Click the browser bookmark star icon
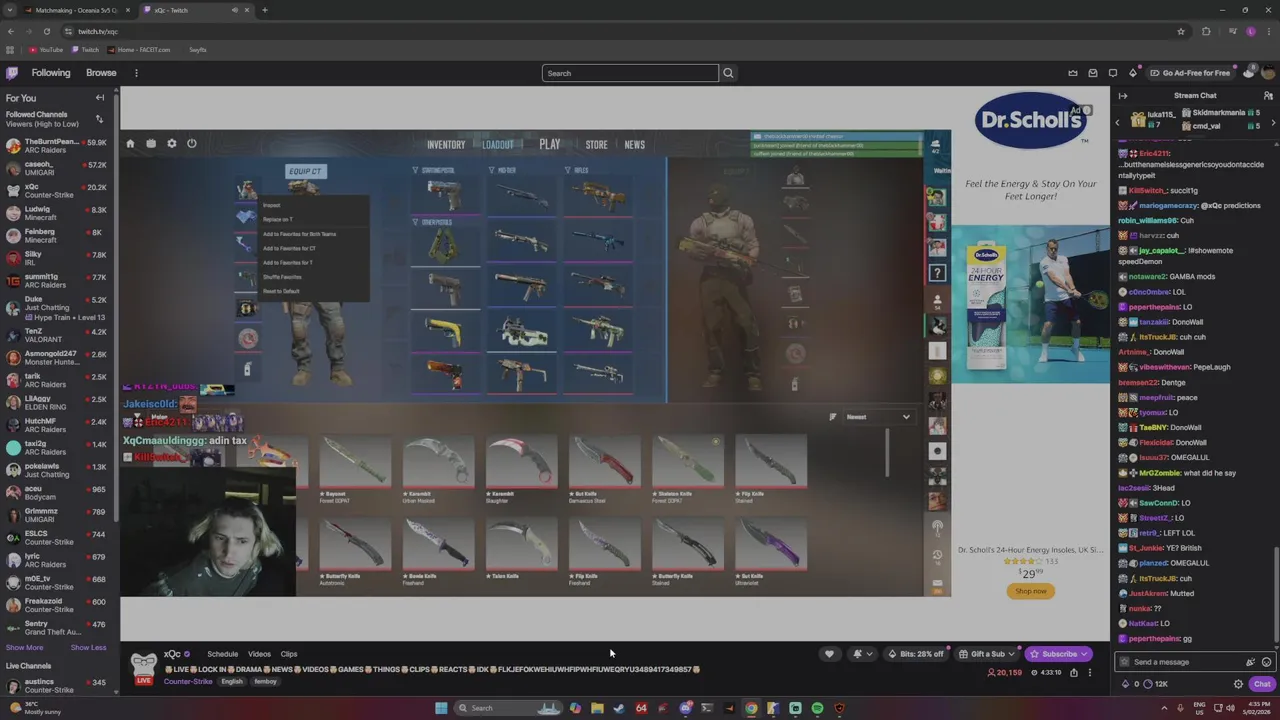 pyautogui.click(x=1181, y=31)
